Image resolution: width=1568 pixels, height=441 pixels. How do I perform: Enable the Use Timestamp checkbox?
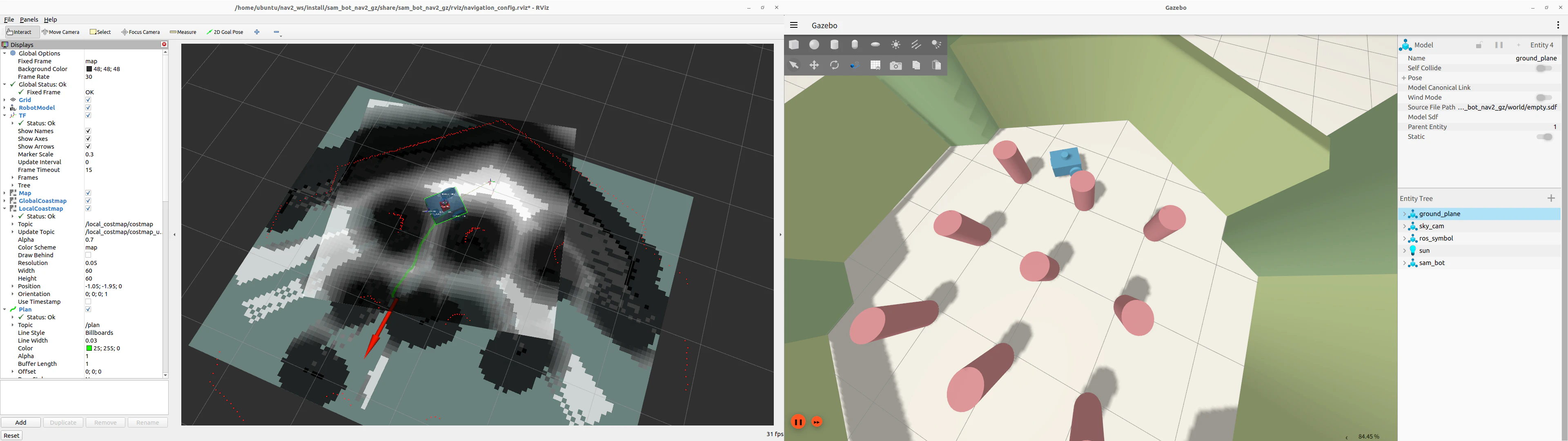tap(88, 301)
